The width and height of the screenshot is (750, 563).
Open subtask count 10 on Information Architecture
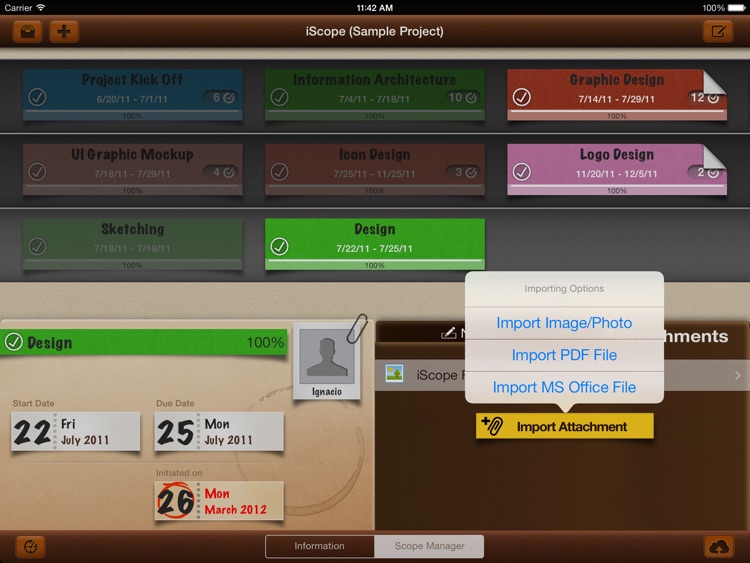(463, 98)
